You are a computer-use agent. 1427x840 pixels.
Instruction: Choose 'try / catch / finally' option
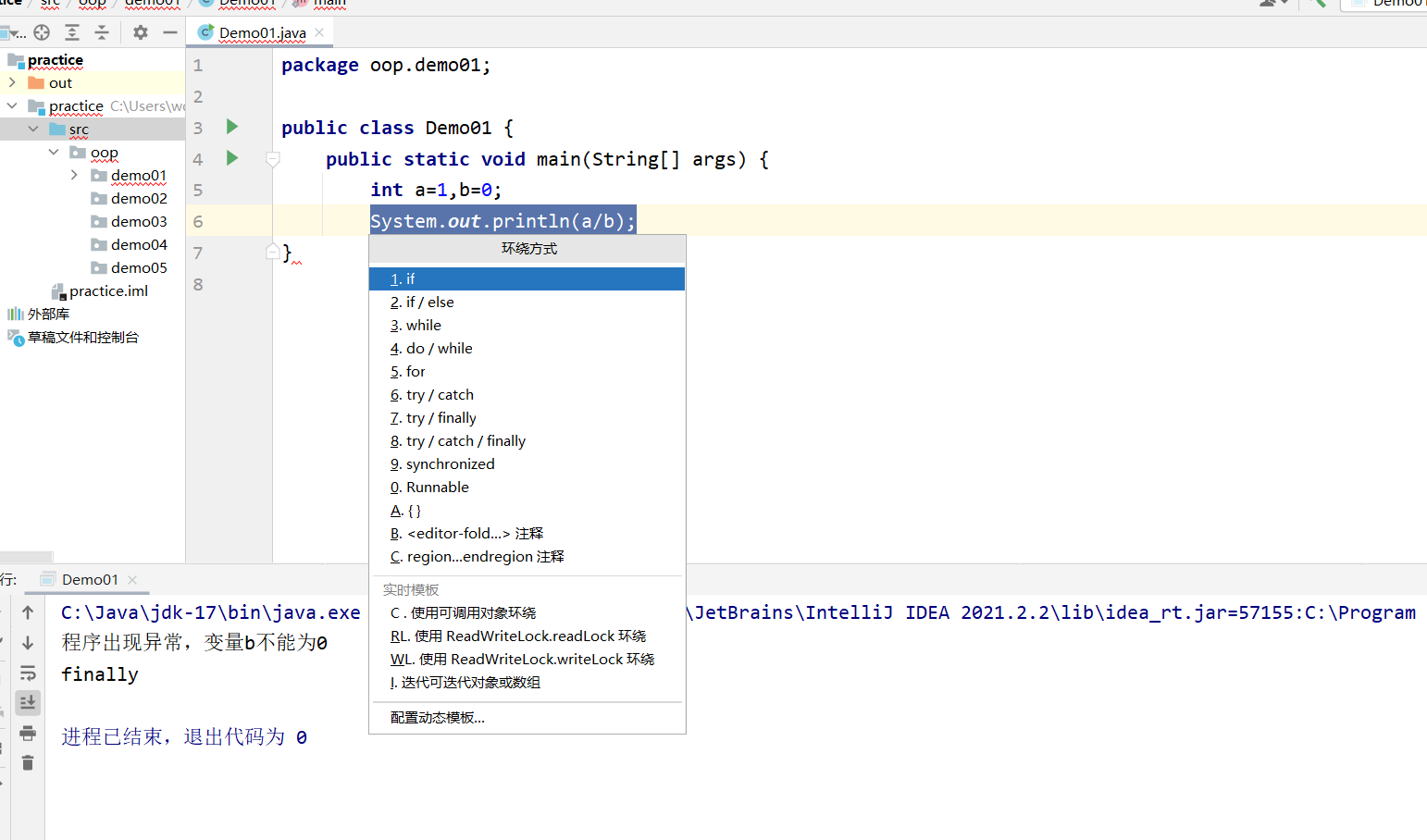(x=527, y=440)
